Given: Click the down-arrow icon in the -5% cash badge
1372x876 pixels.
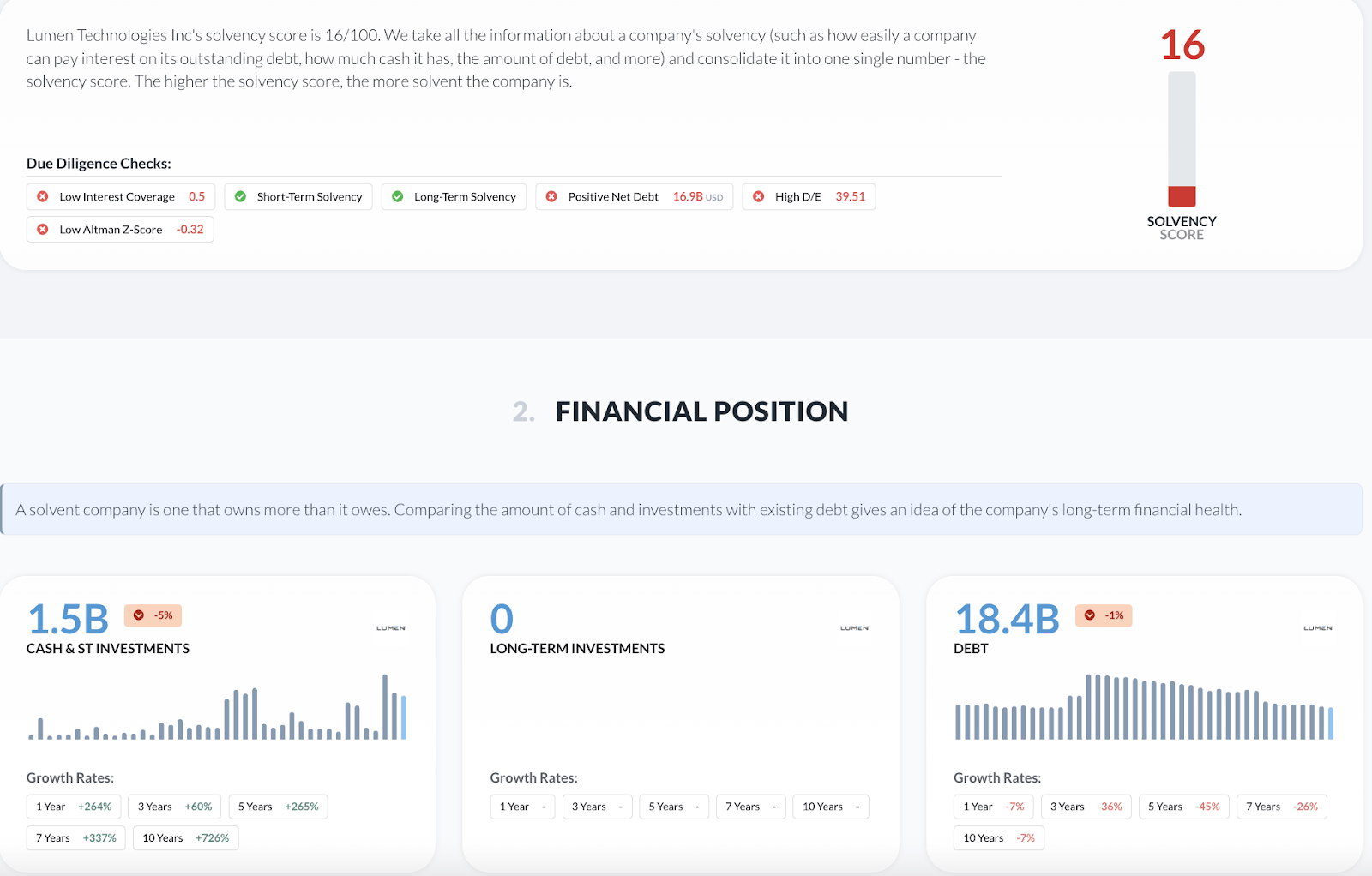Looking at the screenshot, I should 139,615.
